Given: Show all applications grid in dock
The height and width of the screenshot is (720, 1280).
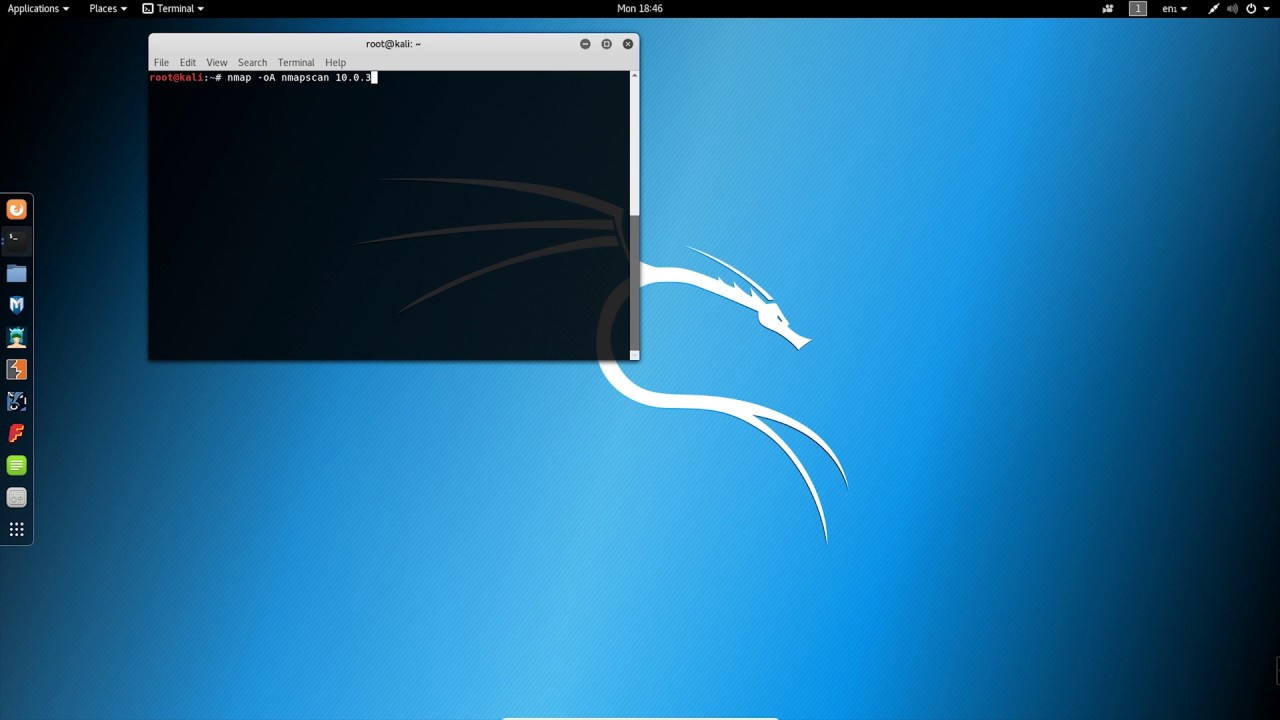Looking at the screenshot, I should pyautogui.click(x=16, y=529).
